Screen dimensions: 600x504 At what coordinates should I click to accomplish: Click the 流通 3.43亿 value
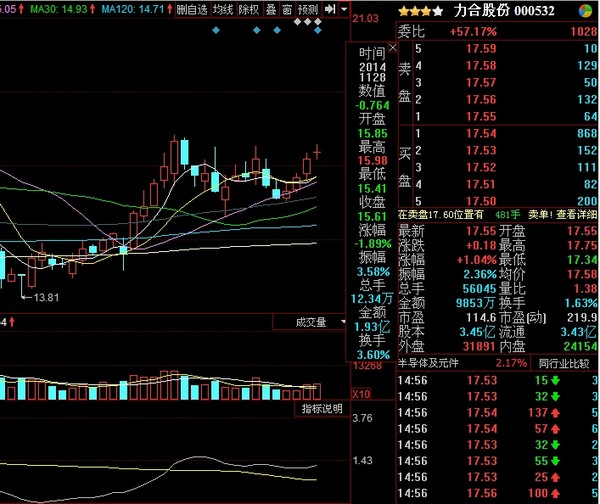click(579, 332)
